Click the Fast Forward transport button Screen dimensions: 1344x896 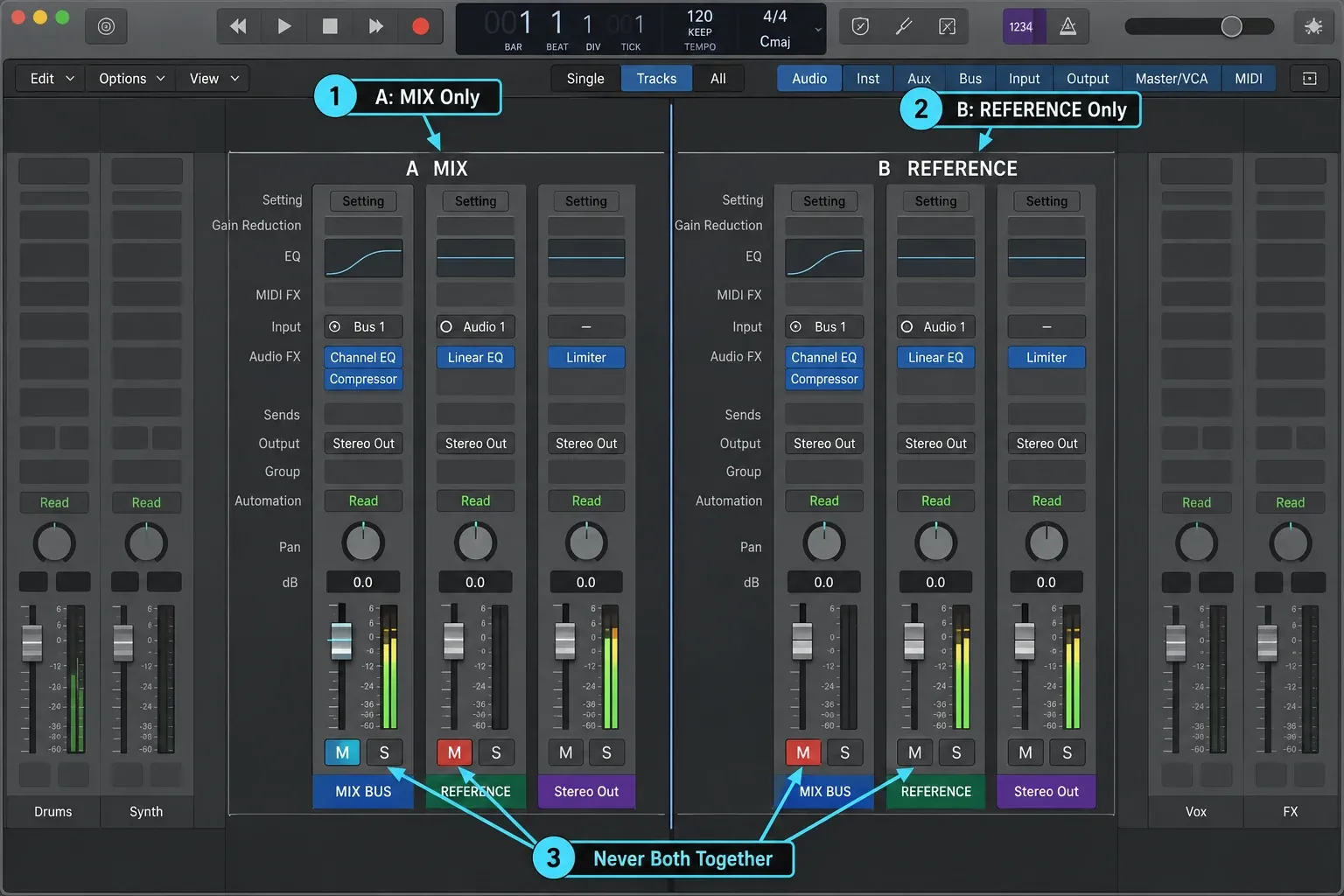tap(375, 26)
